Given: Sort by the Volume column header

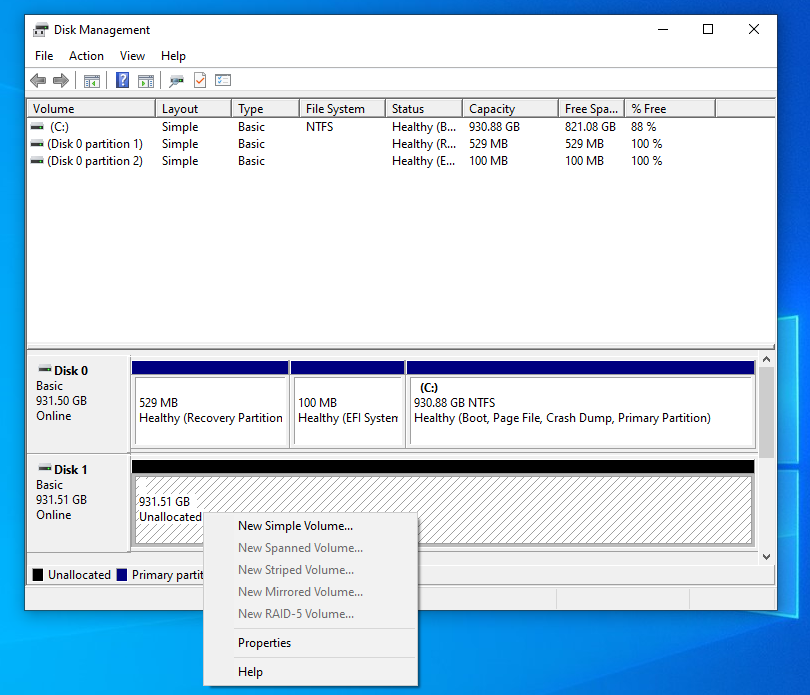Looking at the screenshot, I should (91, 109).
